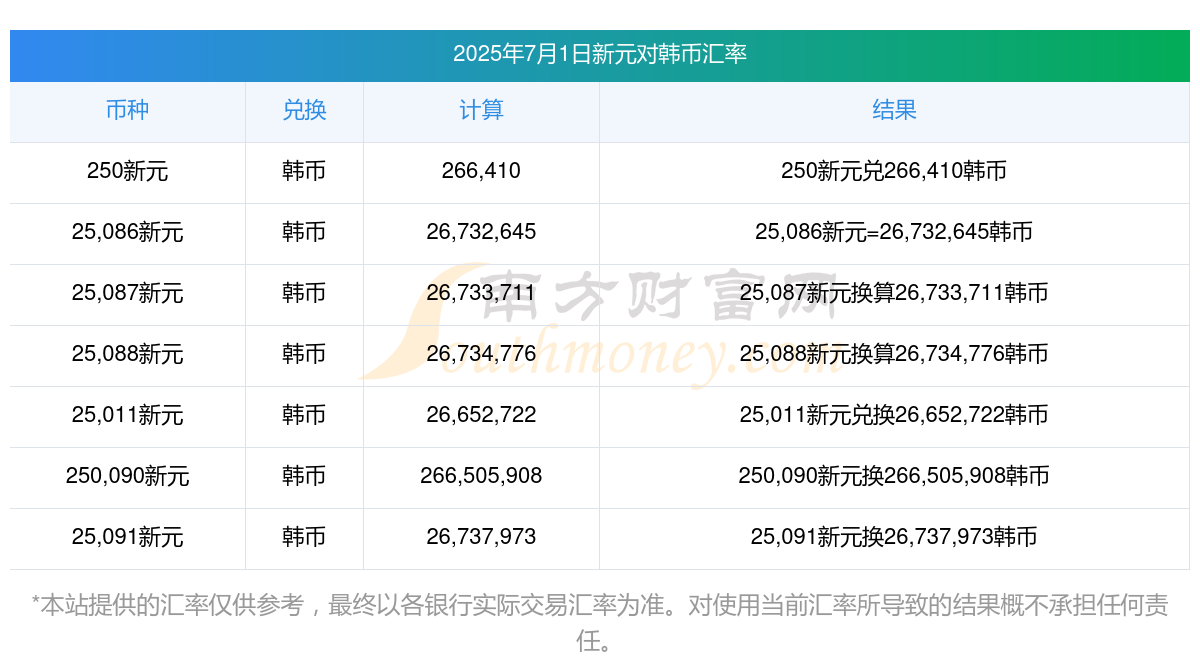Click 韩币 in the 25,011新元 row
The image size is (1200, 672).
pos(304,415)
